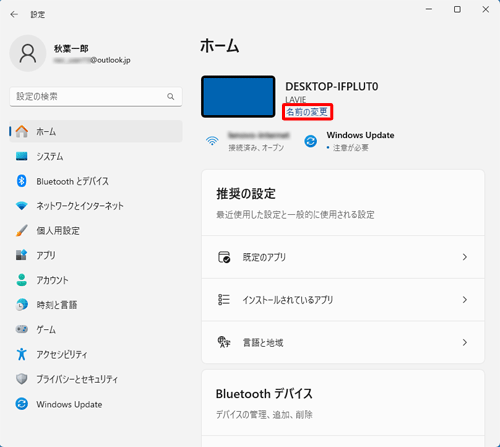Close the Settings window
Viewport: 500px width, 447px height.
click(x=486, y=9)
